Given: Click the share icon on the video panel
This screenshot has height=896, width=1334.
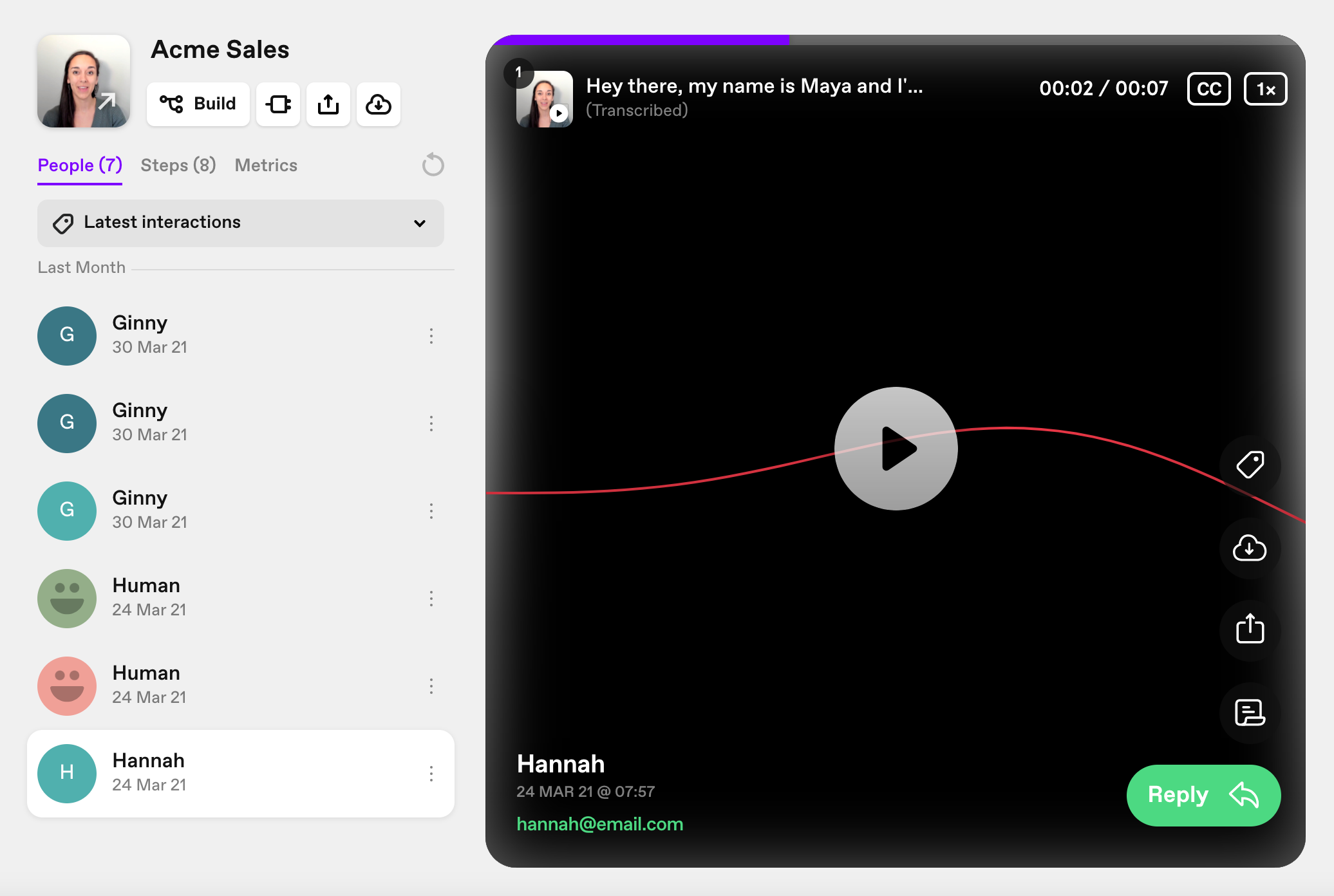Looking at the screenshot, I should 1250,630.
